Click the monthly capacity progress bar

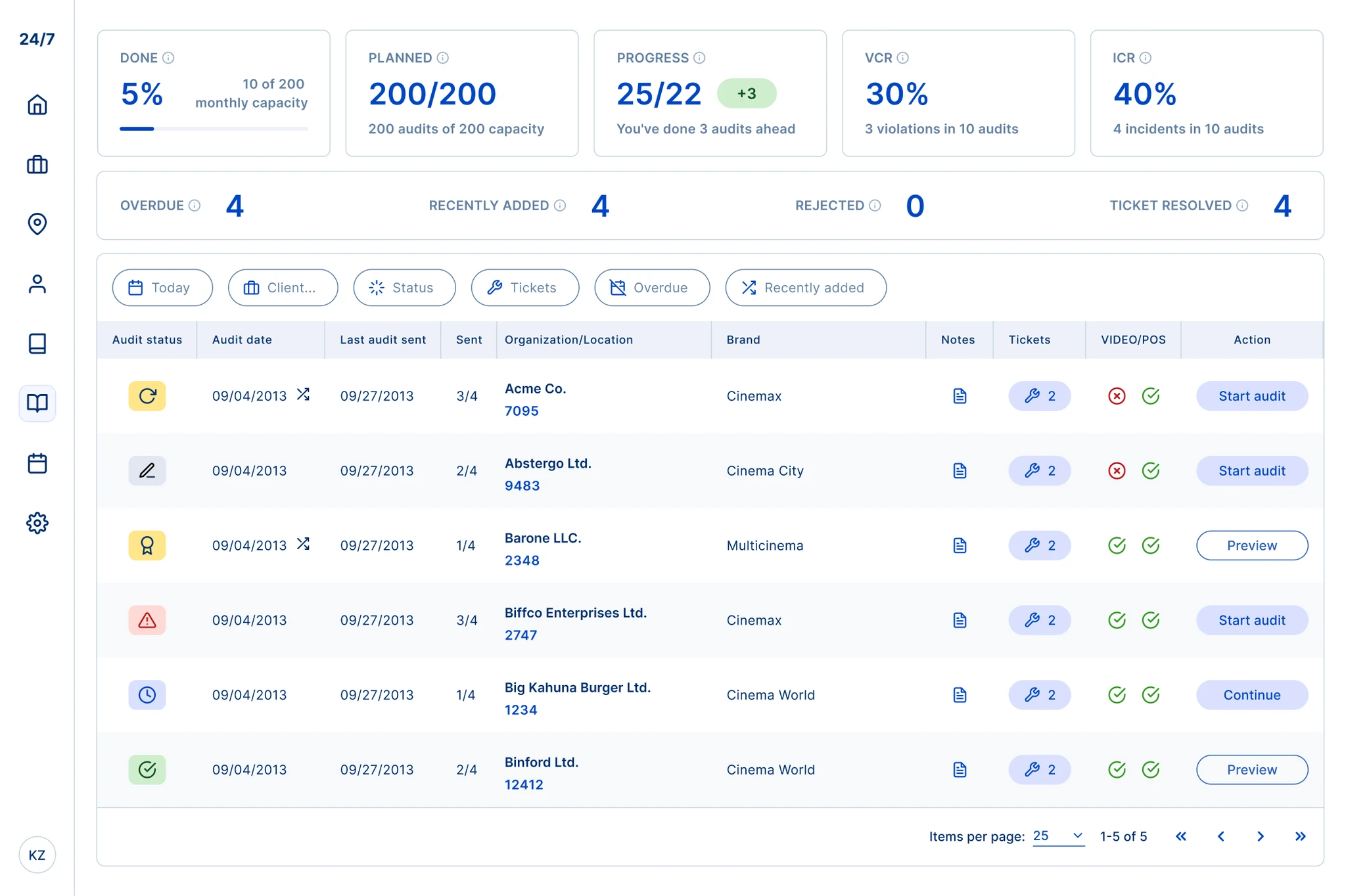214,129
